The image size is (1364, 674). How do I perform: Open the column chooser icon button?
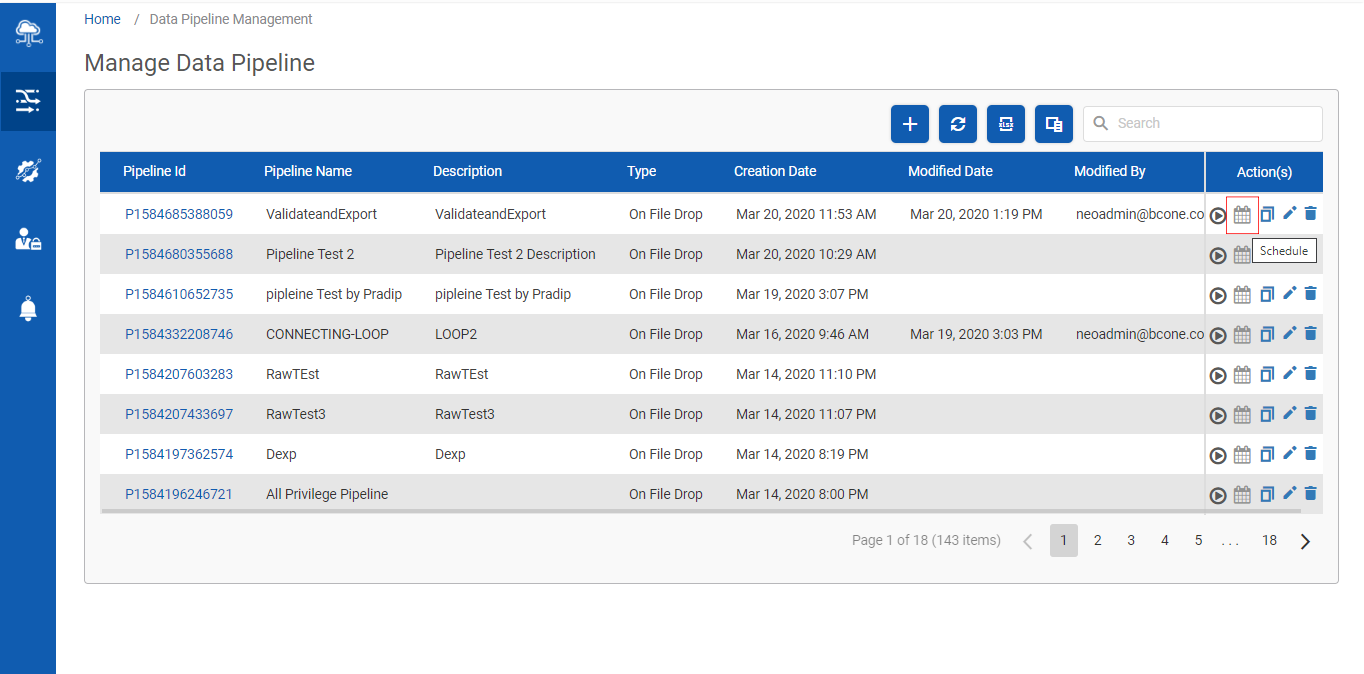pos(1054,124)
